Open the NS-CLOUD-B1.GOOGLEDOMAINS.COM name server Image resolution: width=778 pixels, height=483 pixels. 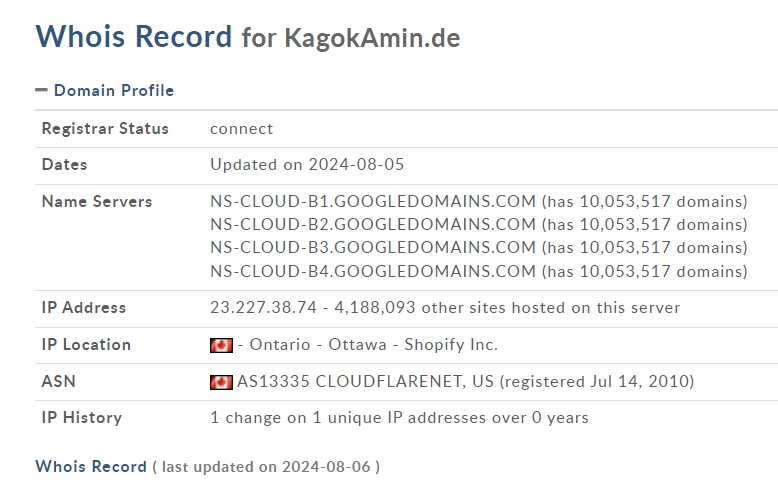(373, 202)
